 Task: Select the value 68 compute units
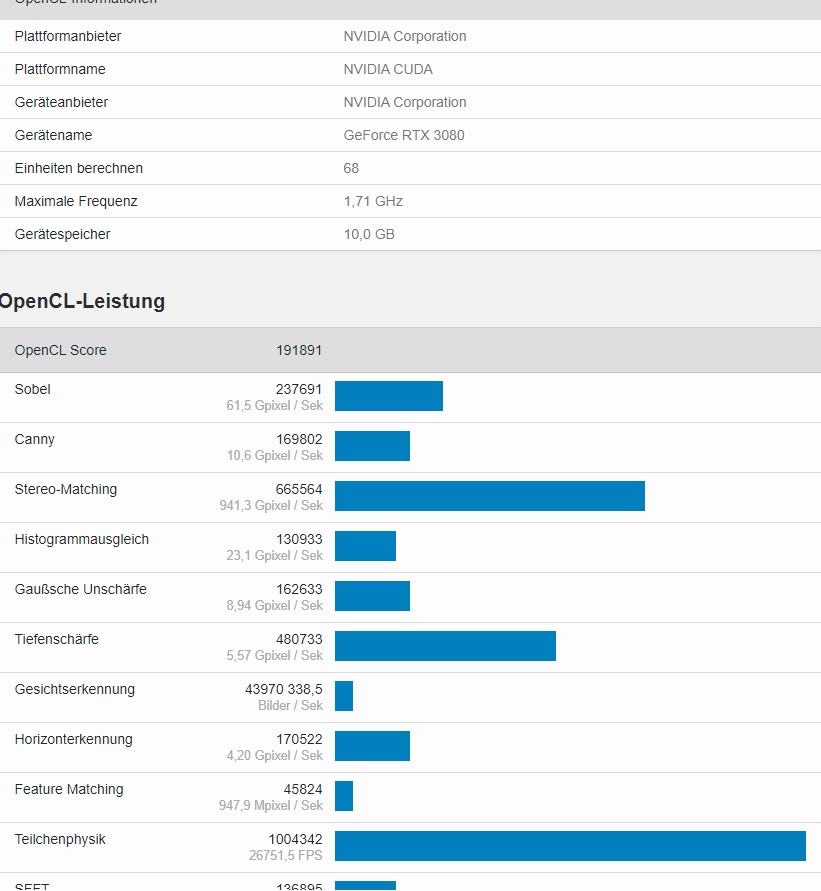[x=351, y=168]
